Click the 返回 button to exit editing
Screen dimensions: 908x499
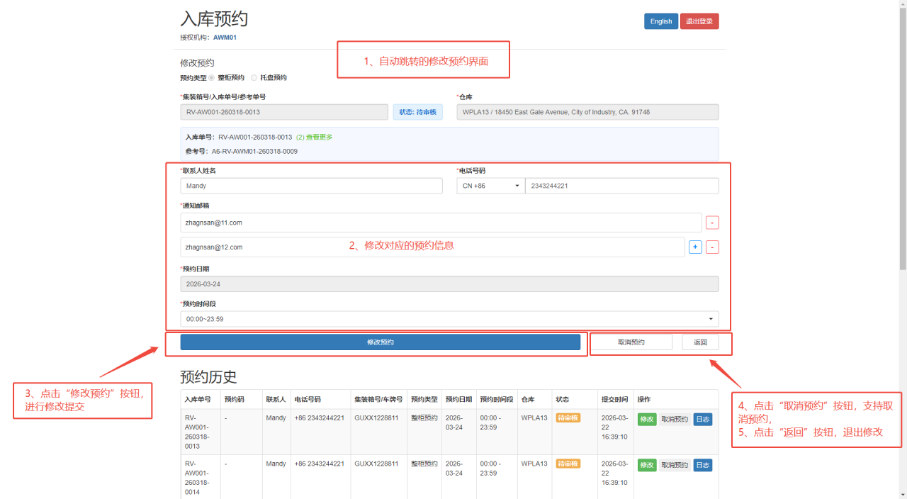click(x=700, y=342)
